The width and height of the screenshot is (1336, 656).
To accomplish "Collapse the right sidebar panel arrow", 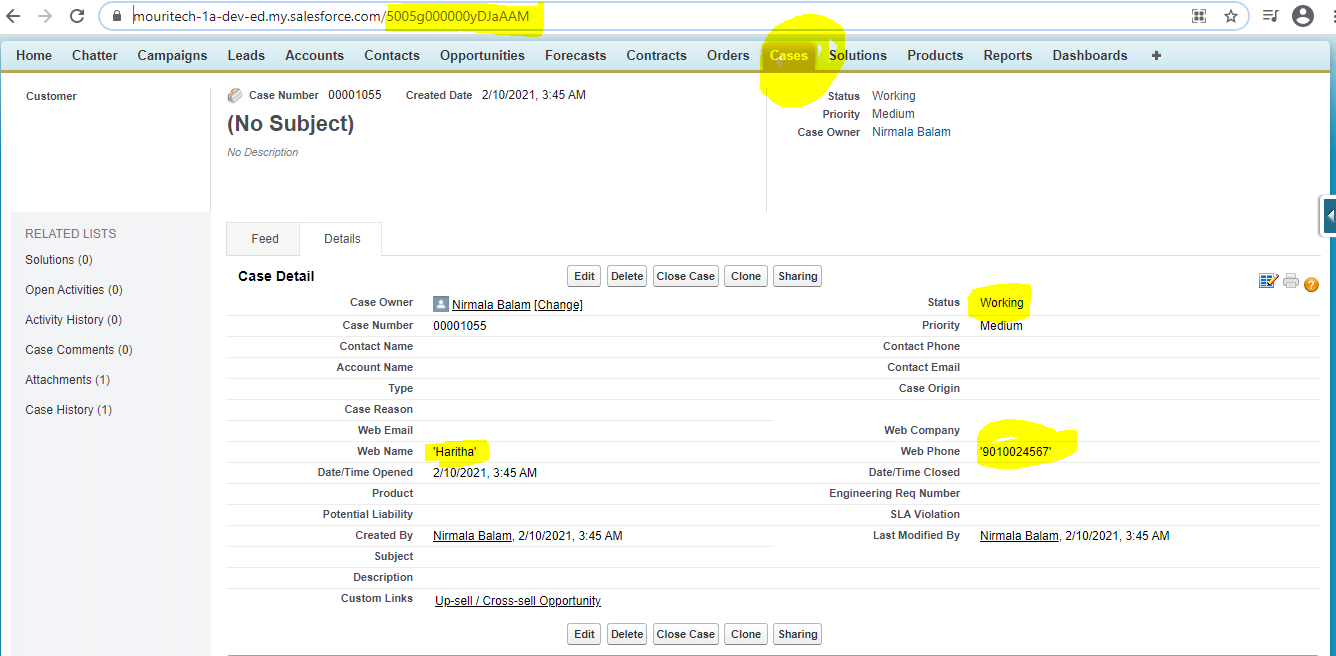I will tap(1330, 215).
